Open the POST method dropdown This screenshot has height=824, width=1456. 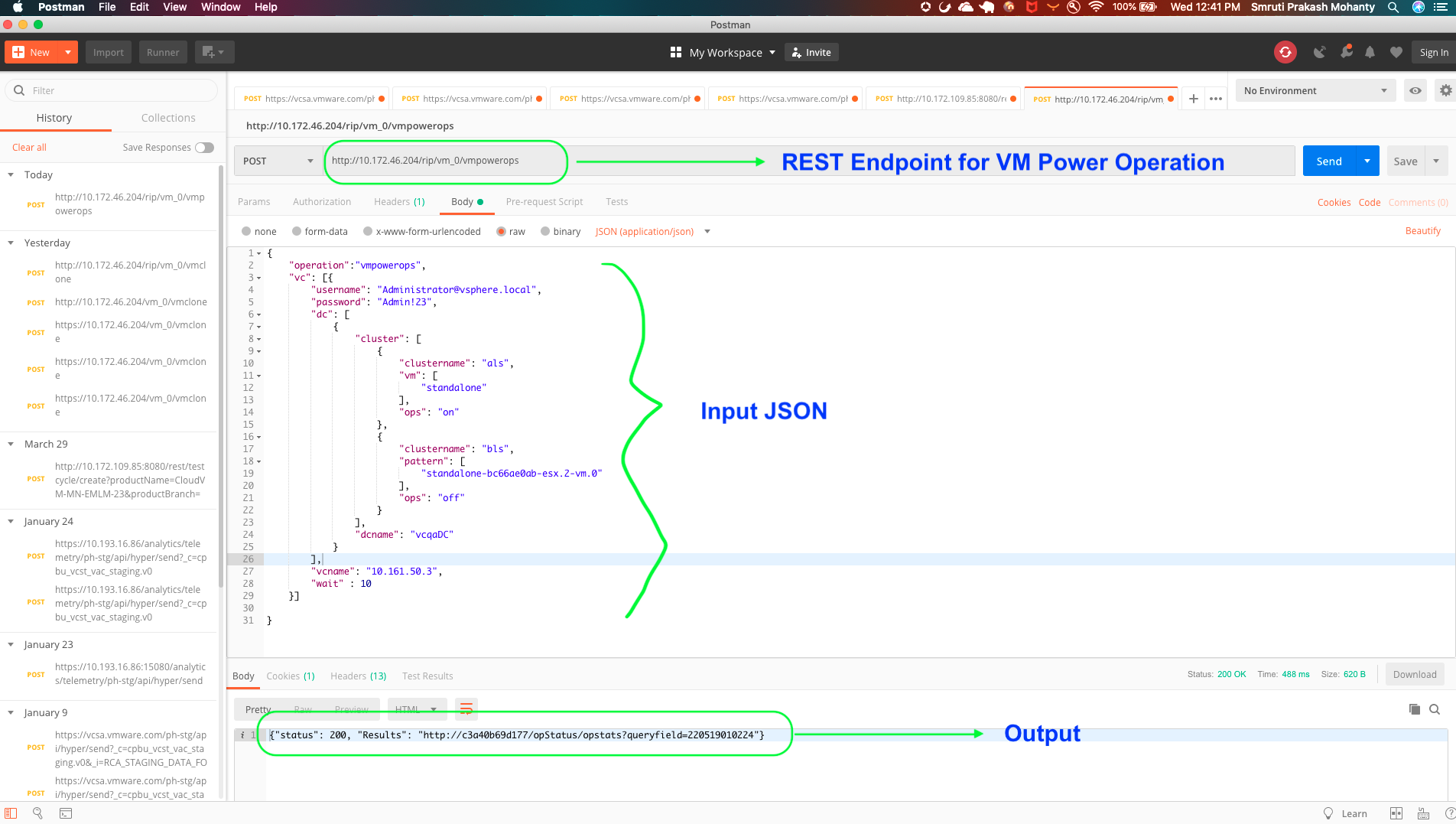[278, 161]
